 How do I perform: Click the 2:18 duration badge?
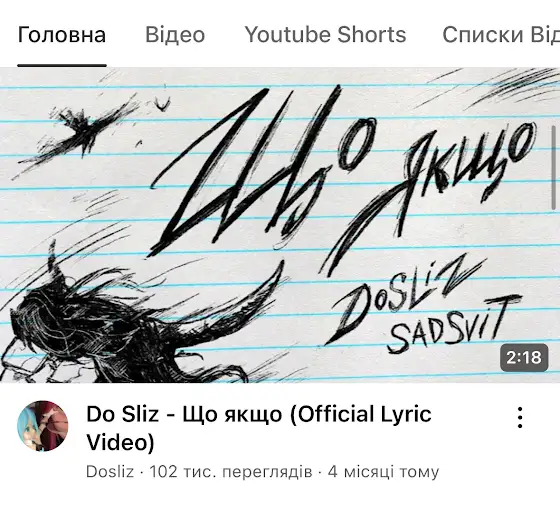(524, 357)
